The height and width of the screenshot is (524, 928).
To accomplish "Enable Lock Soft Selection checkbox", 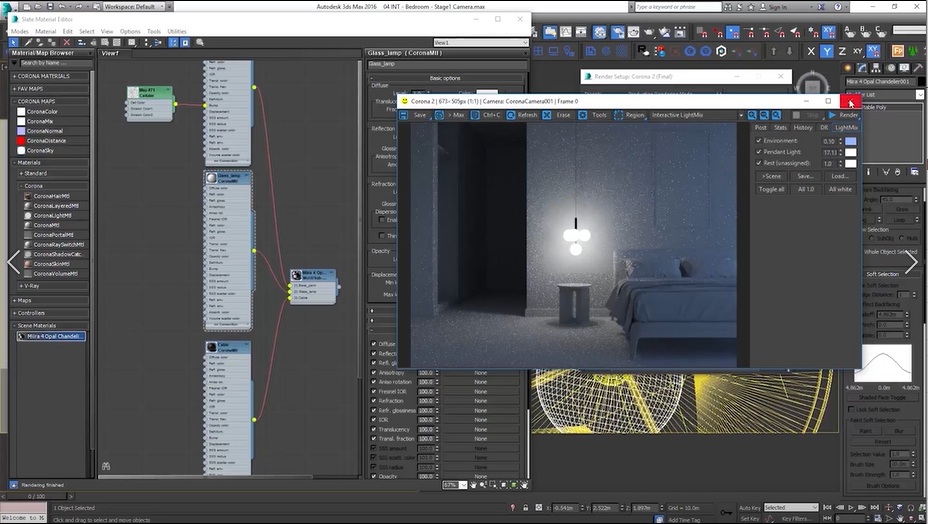I will pyautogui.click(x=851, y=410).
